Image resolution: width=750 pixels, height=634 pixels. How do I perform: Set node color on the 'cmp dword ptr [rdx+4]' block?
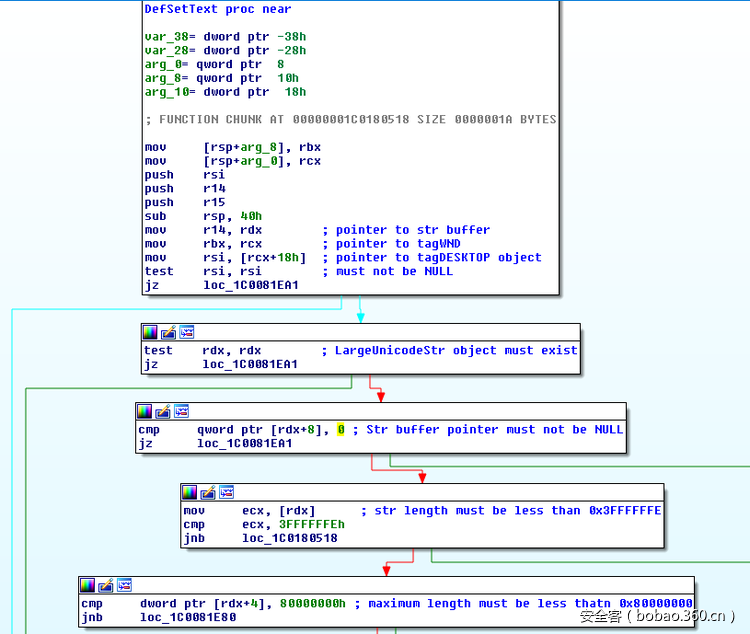(x=88, y=585)
